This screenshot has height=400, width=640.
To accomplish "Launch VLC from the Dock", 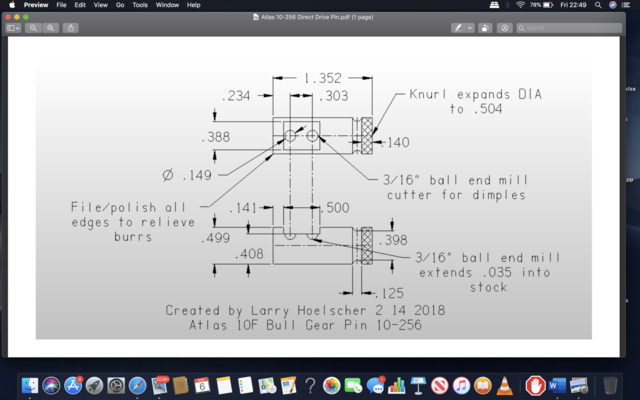I will (508, 385).
